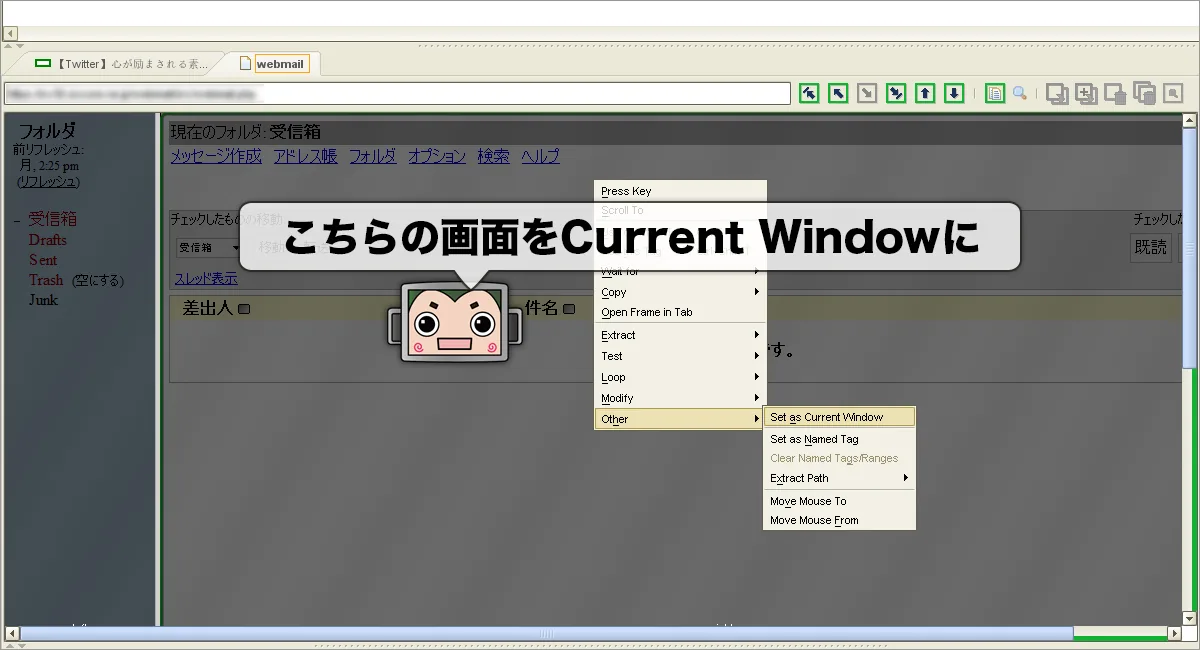Image resolution: width=1200 pixels, height=650 pixels.
Task: Open アドレス帳 link
Action: pos(305,156)
